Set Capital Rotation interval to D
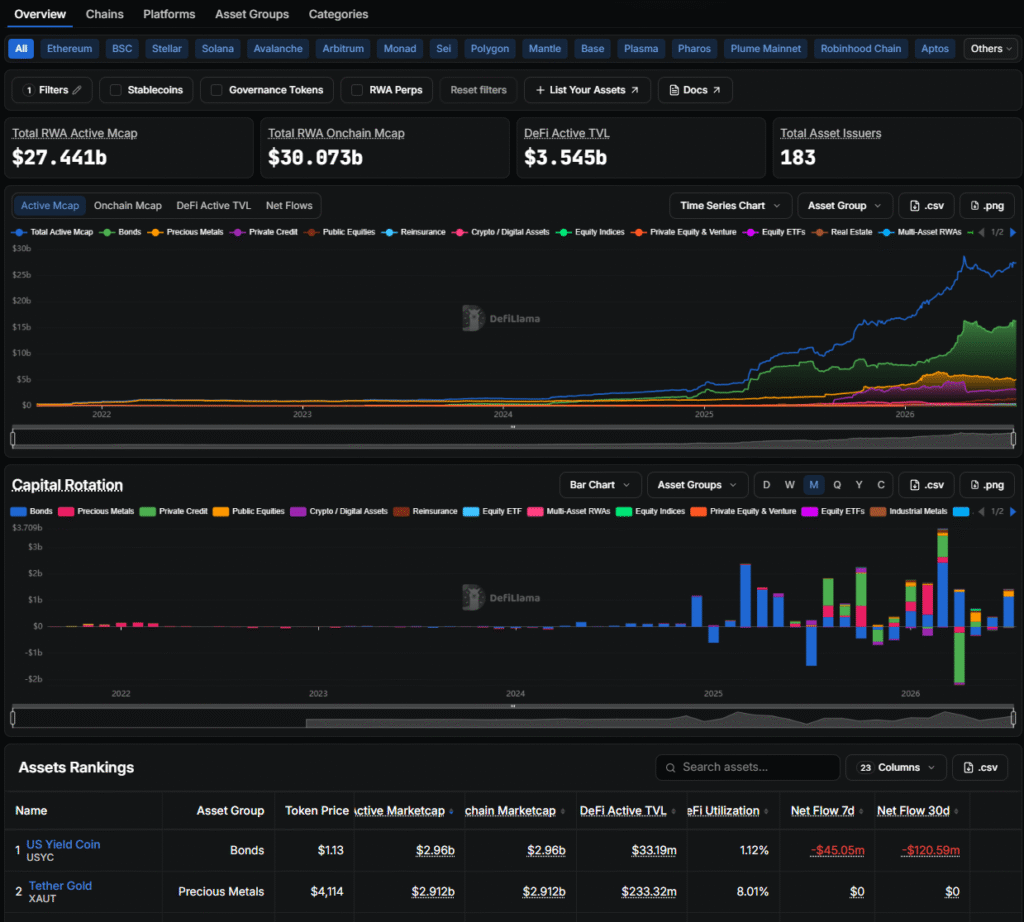Viewport: 1024px width, 922px height. 766,485
